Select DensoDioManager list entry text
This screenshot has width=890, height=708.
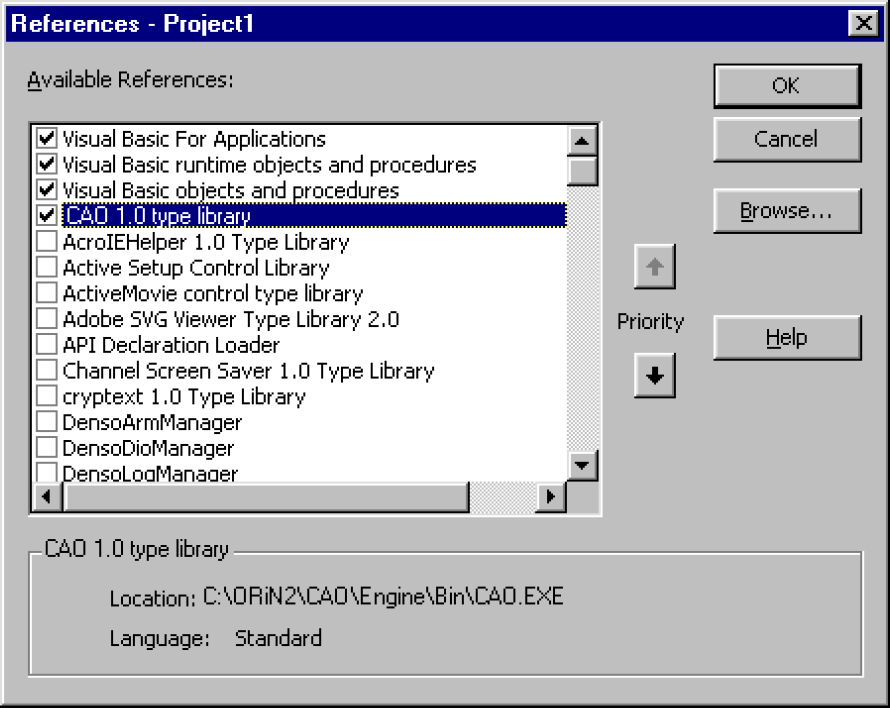point(148,448)
